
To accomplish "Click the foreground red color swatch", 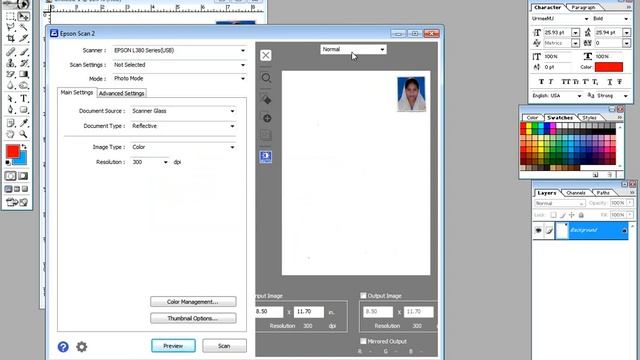I will coord(12,152).
